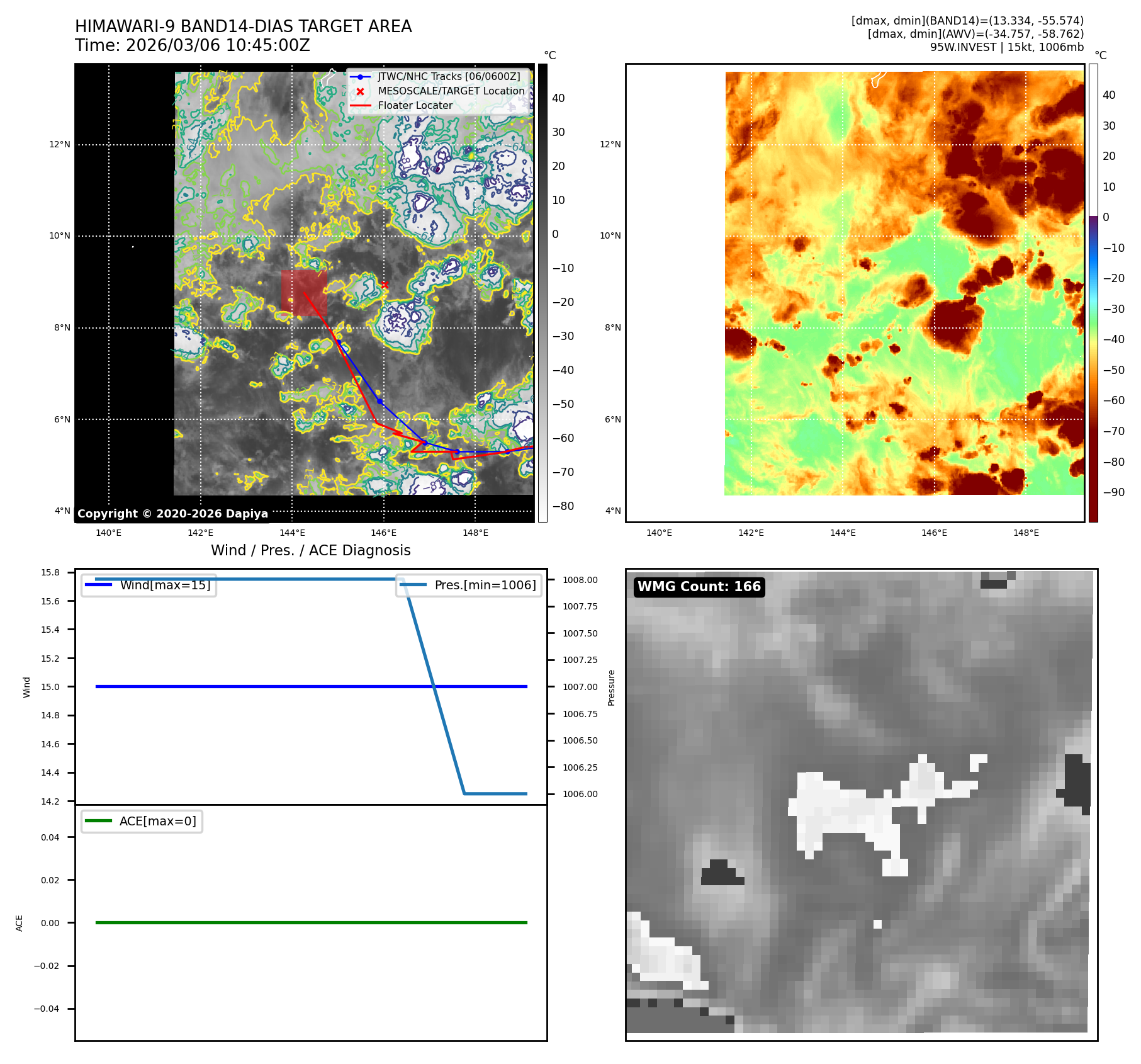Select the red shaded square on the infrared map
This screenshot has width=1141, height=1064.
click(304, 293)
